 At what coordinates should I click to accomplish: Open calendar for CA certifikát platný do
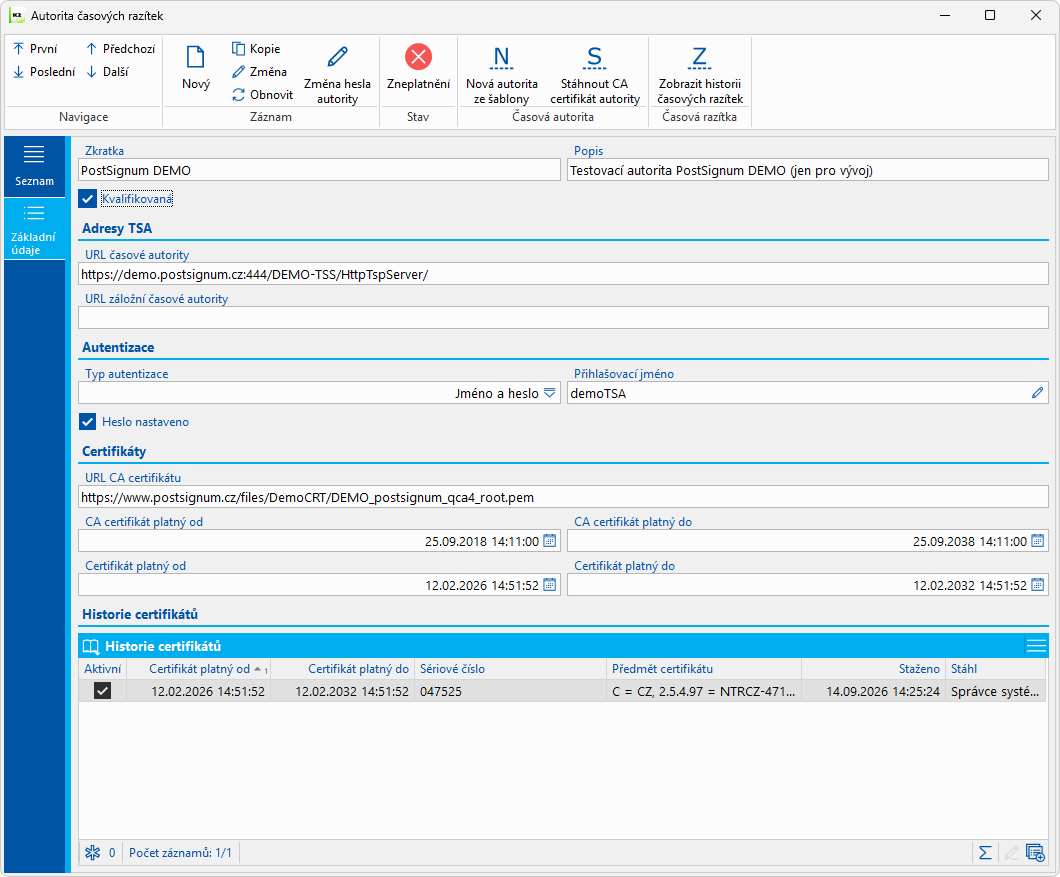[1038, 541]
